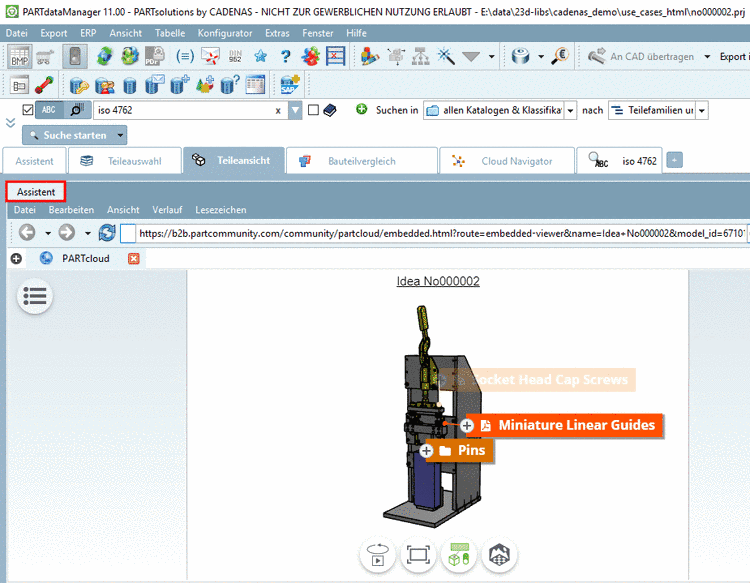Close the PARTcloud browser tab
This screenshot has height=583, width=750.
click(133, 259)
